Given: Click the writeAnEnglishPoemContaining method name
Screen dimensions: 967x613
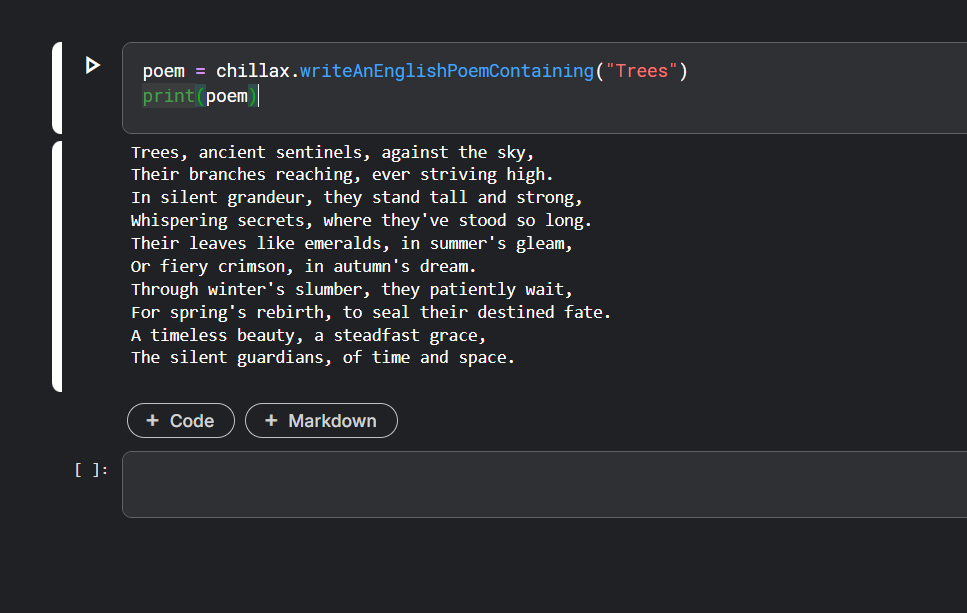Looking at the screenshot, I should pyautogui.click(x=446, y=71).
